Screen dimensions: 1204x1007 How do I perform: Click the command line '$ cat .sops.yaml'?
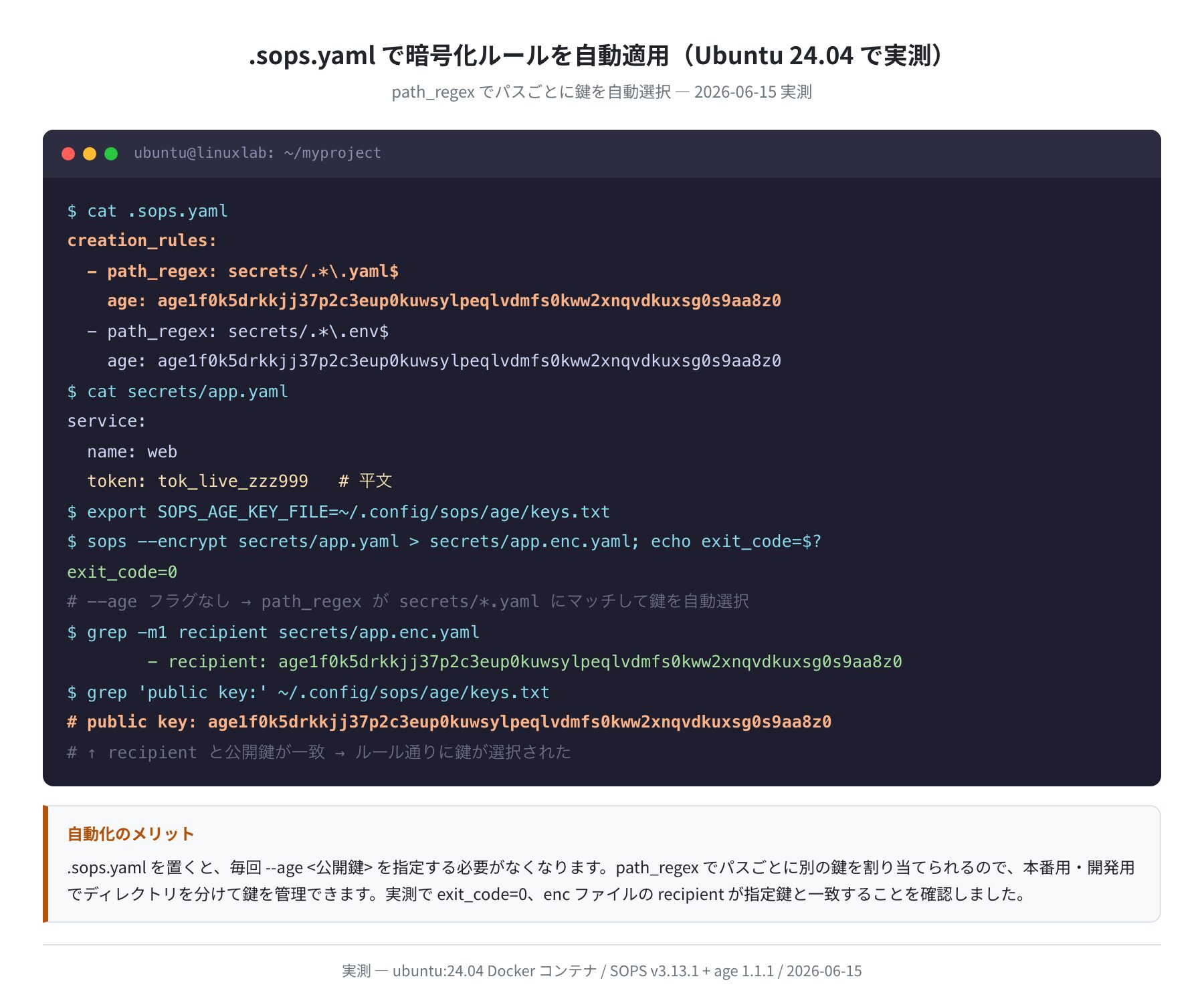147,211
